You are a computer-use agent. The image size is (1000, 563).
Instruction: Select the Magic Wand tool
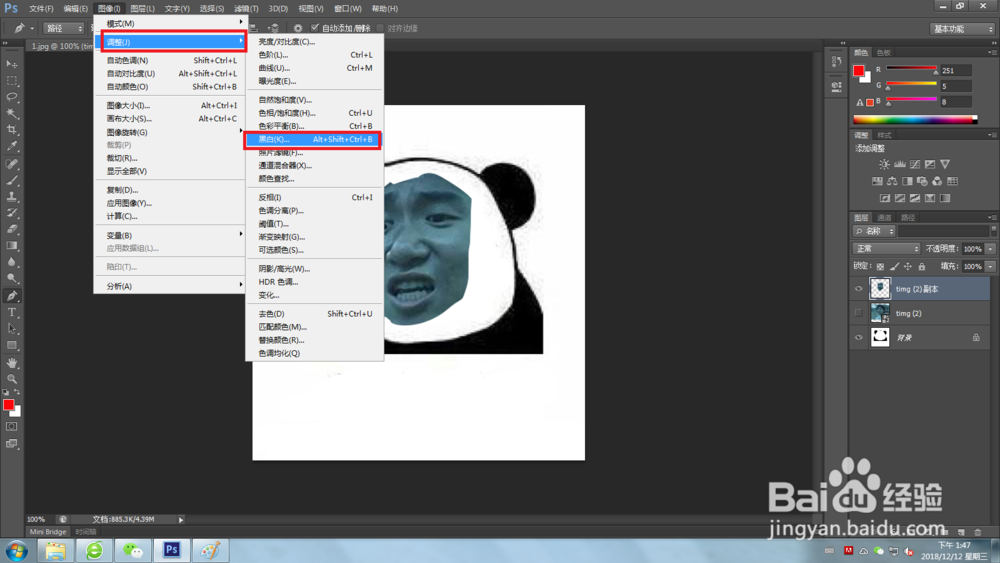(x=11, y=113)
